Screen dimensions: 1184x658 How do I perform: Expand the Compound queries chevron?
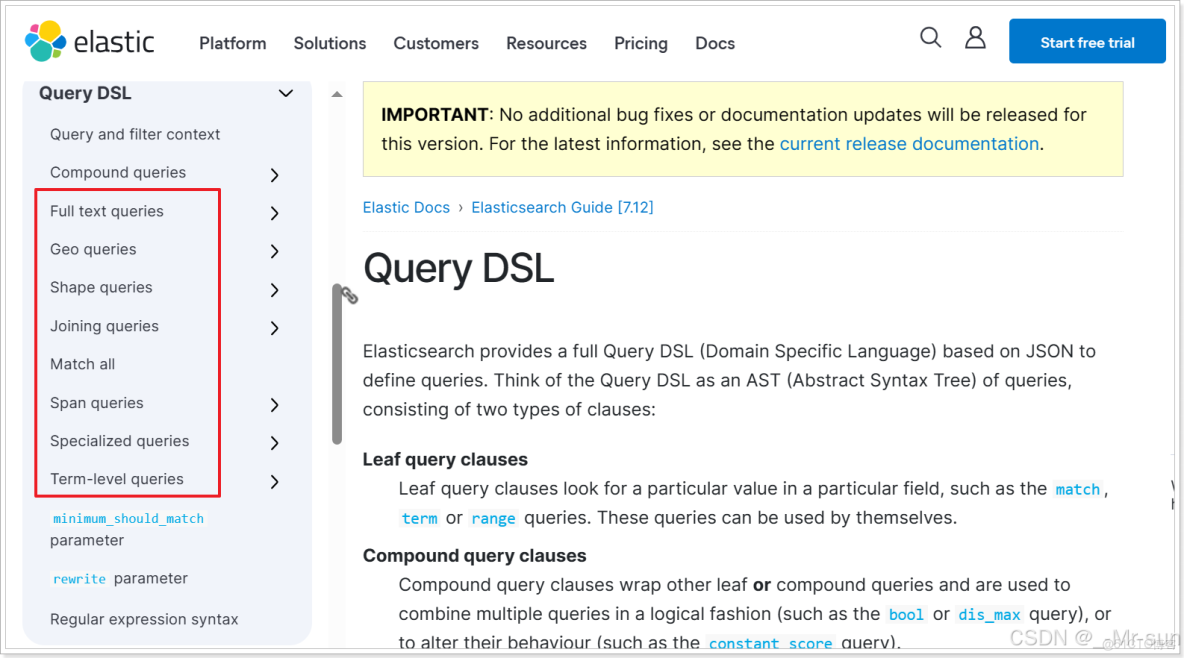[x=274, y=174]
